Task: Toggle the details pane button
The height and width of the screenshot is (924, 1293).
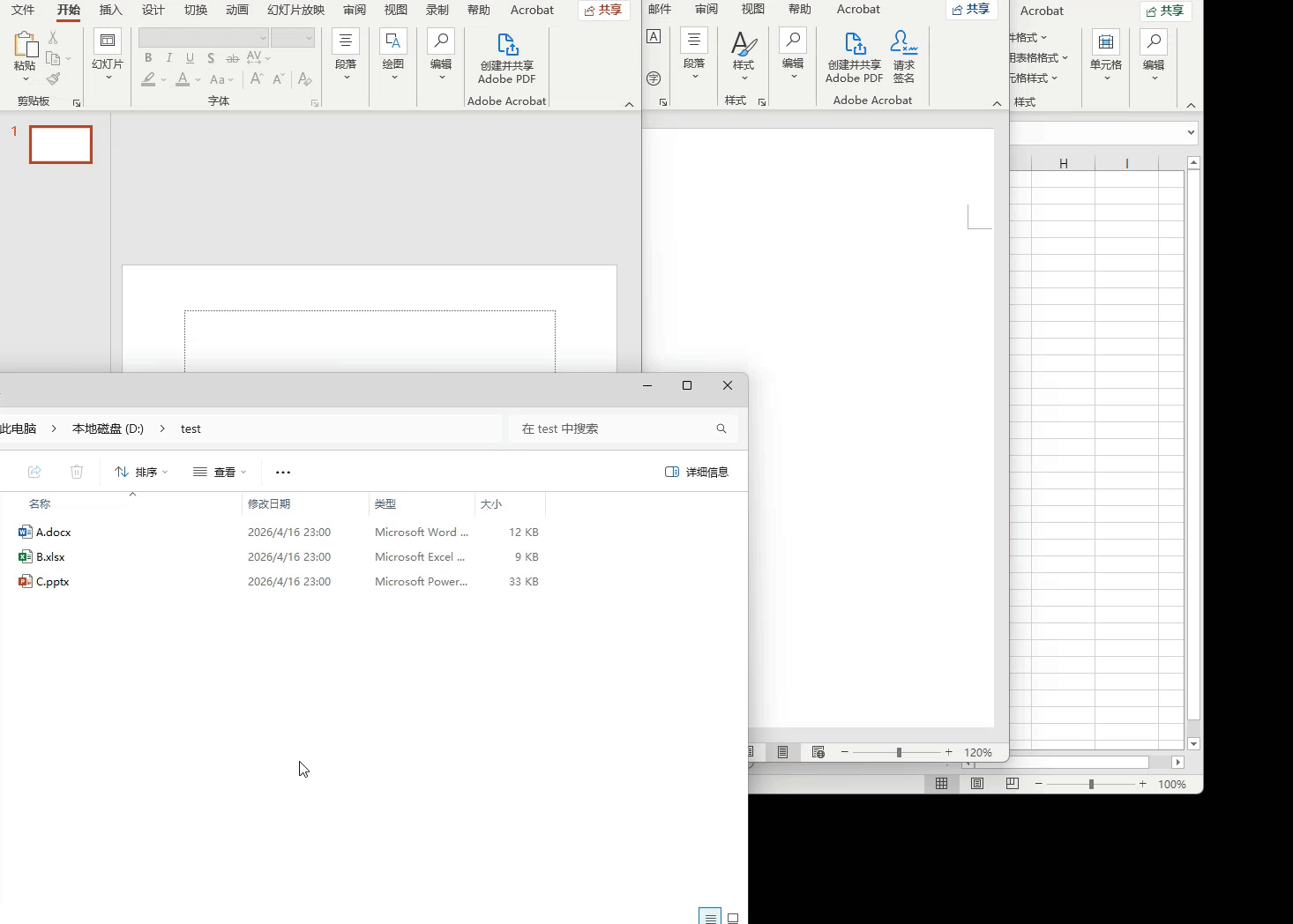Action: (697, 472)
